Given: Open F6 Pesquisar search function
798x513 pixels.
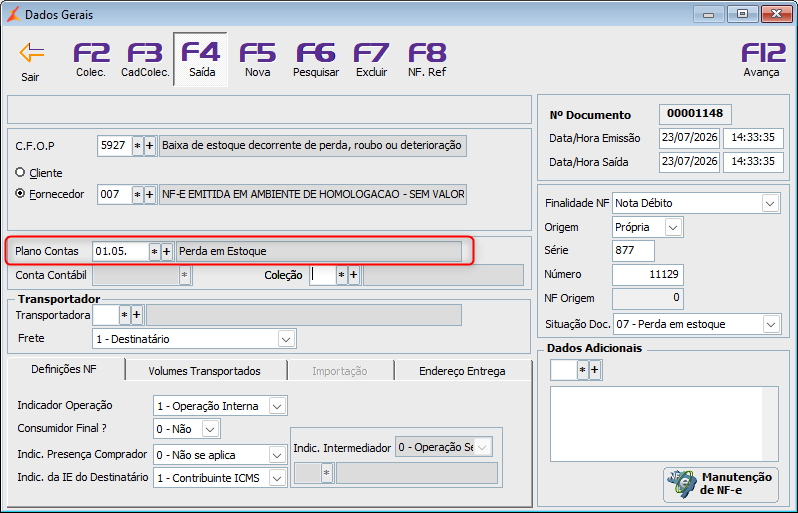Looking at the screenshot, I should pos(316,60).
